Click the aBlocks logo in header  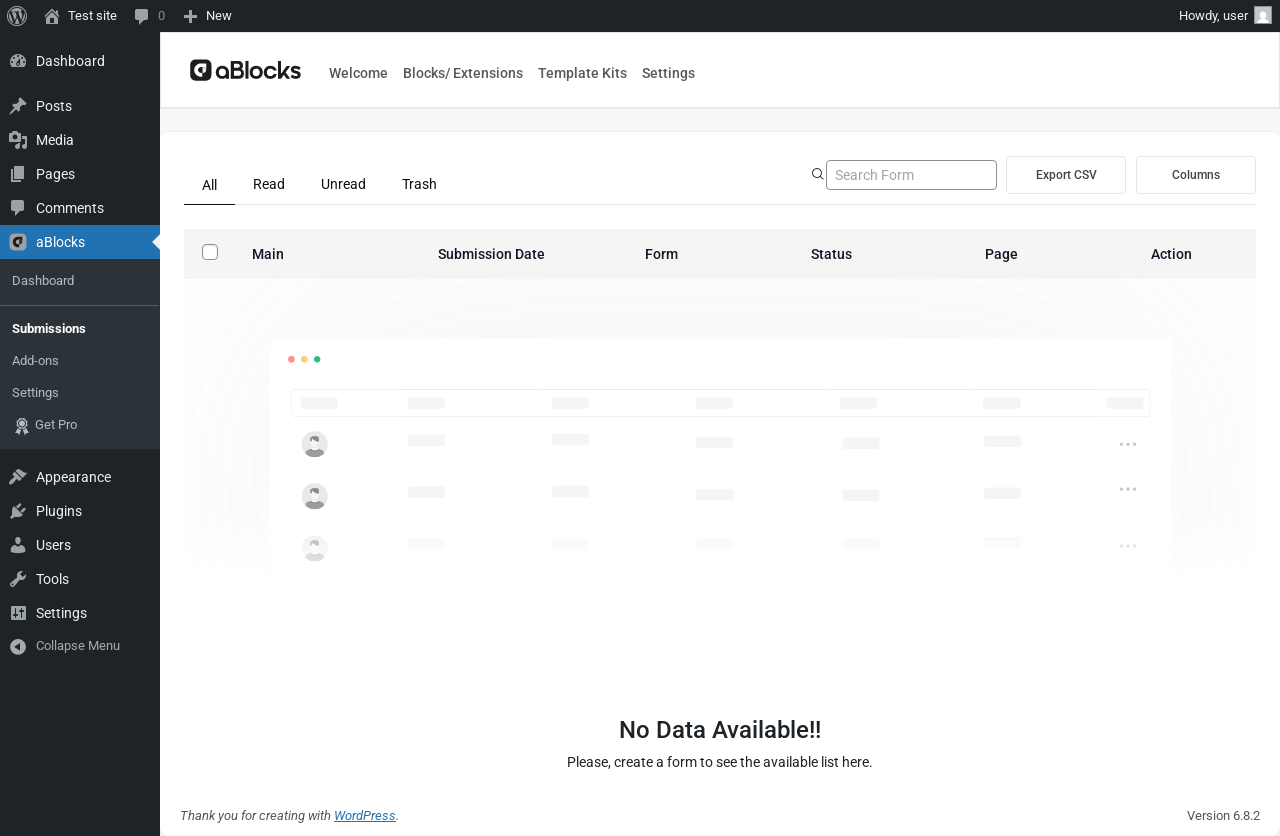coord(245,70)
